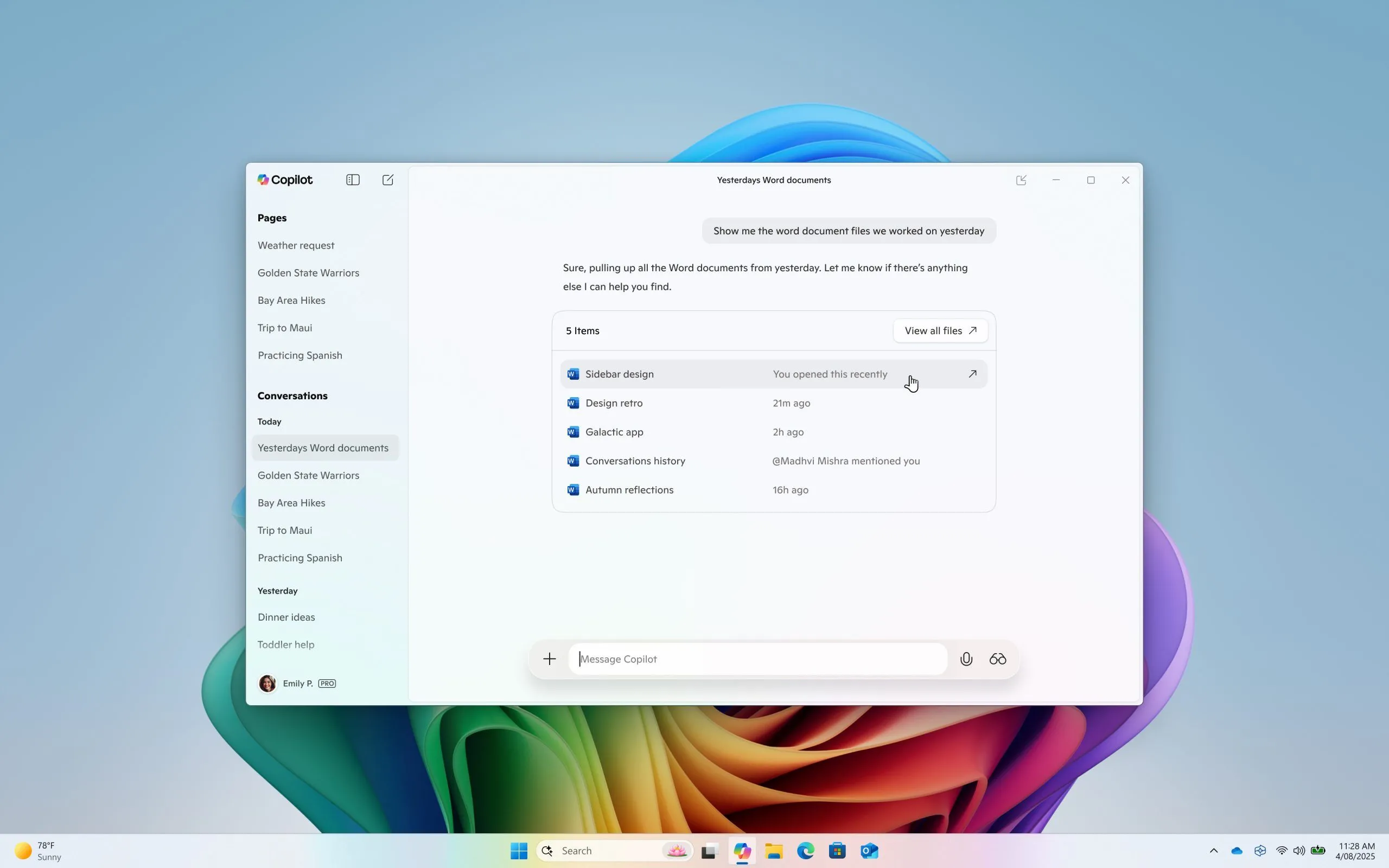Viewport: 1389px width, 868px height.
Task: Open OneDrive from the system tray
Action: (1237, 850)
